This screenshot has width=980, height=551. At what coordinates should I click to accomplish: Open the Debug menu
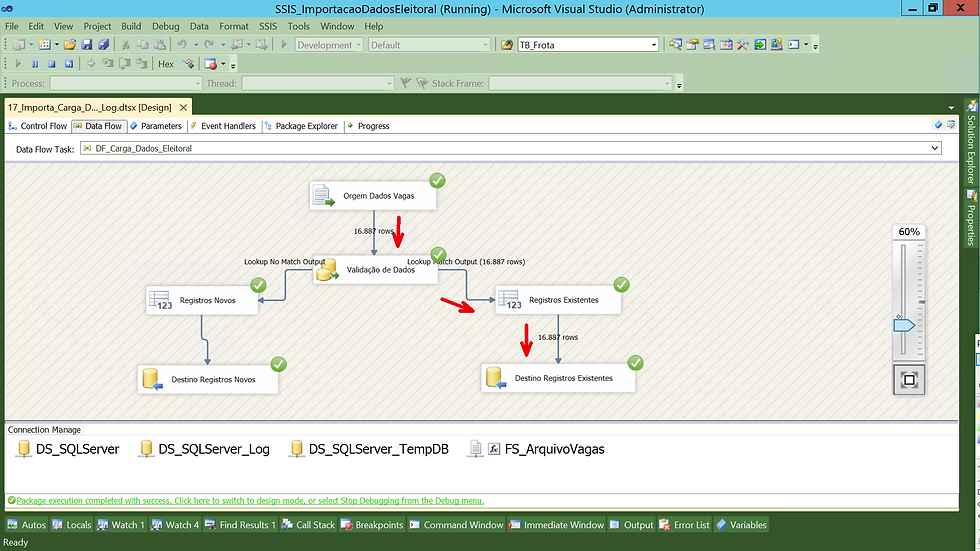pyautogui.click(x=166, y=26)
